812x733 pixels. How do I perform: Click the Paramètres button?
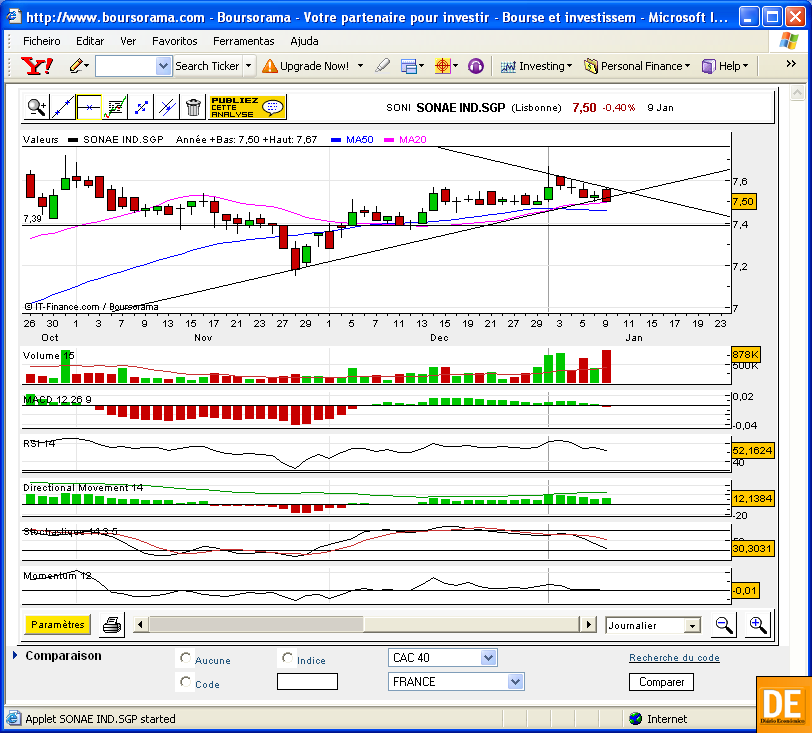[x=57, y=624]
